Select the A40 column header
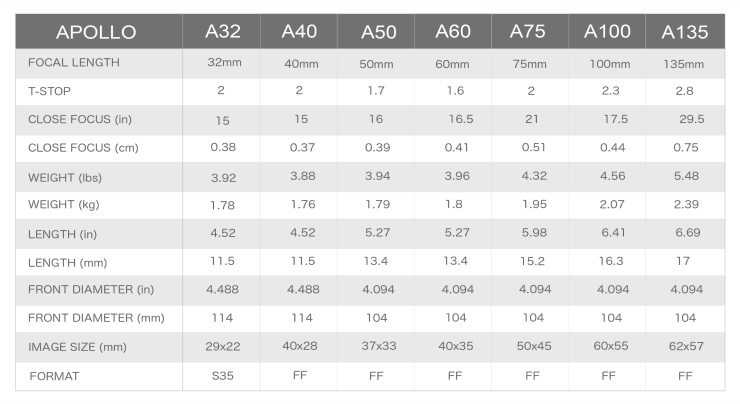Screen dimensions: 740x404 (300, 31)
